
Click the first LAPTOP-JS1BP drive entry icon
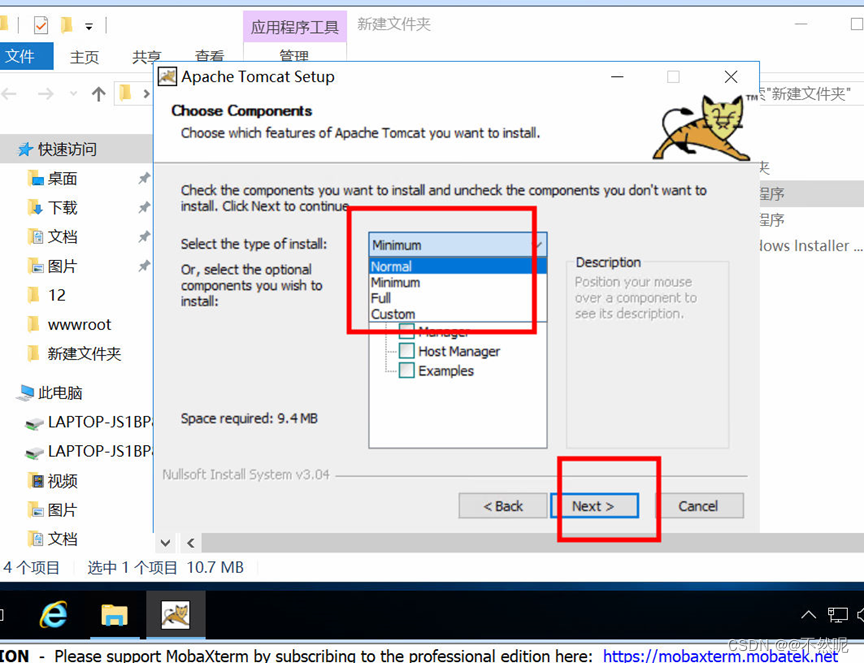[x=34, y=423]
